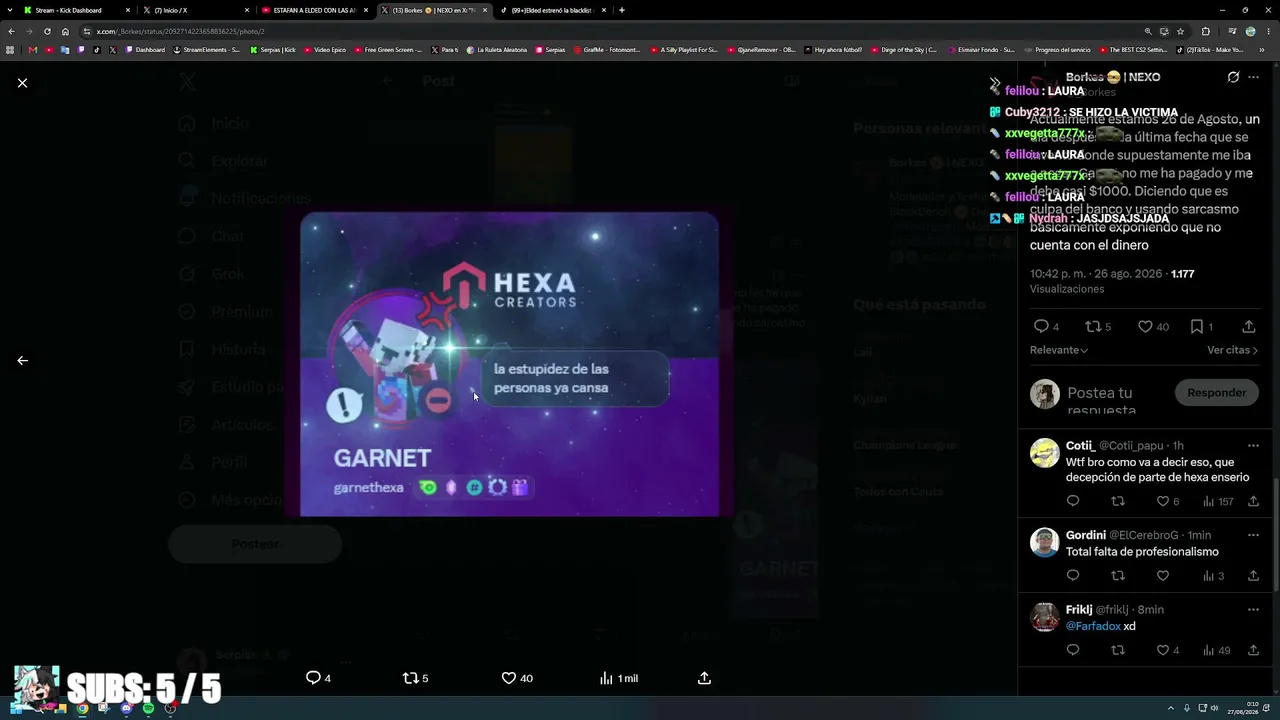
Task: Open the StreamElements bookmark
Action: (207, 49)
